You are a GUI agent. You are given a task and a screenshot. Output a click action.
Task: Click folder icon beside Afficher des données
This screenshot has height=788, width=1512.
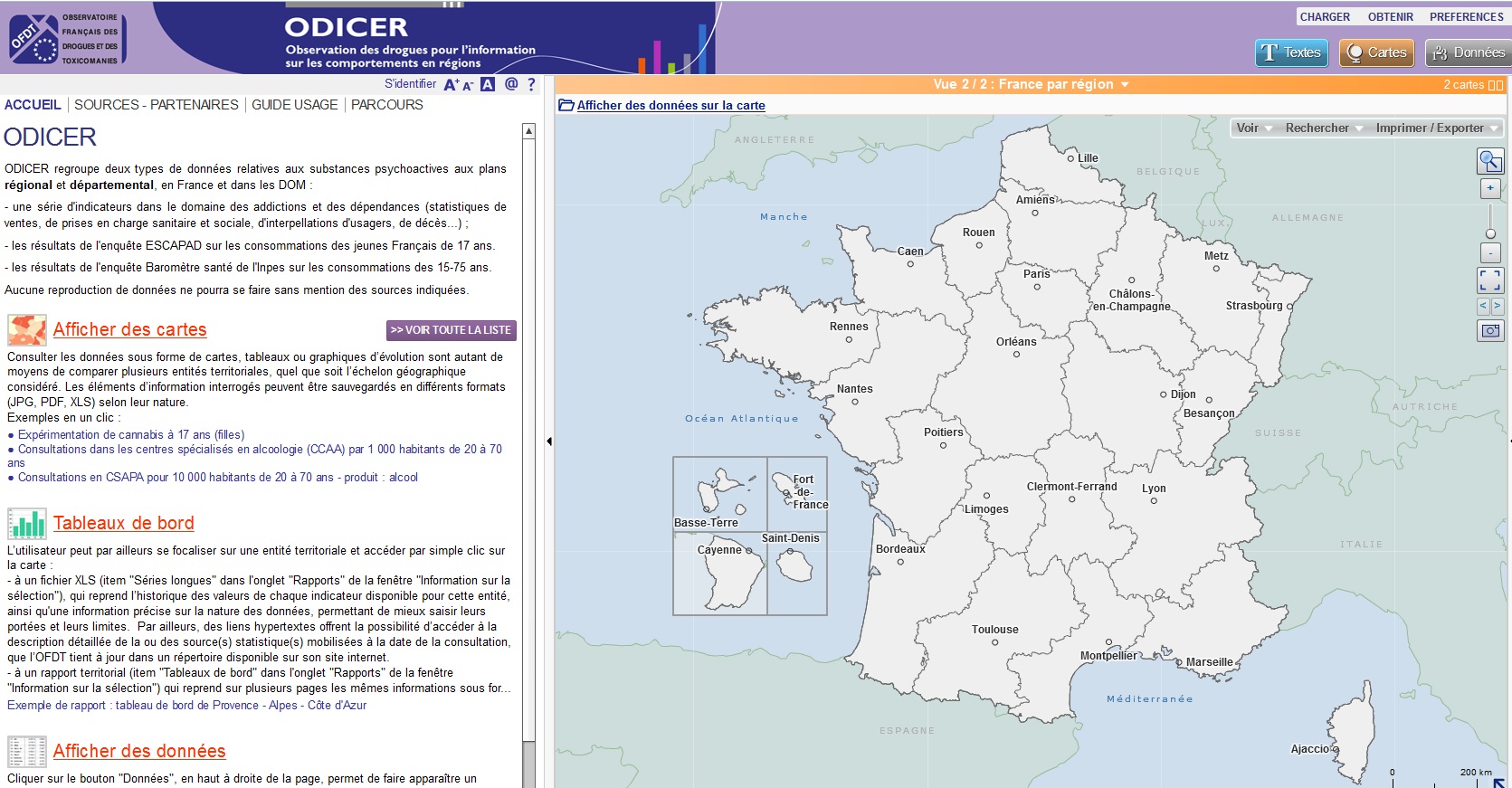pos(566,105)
